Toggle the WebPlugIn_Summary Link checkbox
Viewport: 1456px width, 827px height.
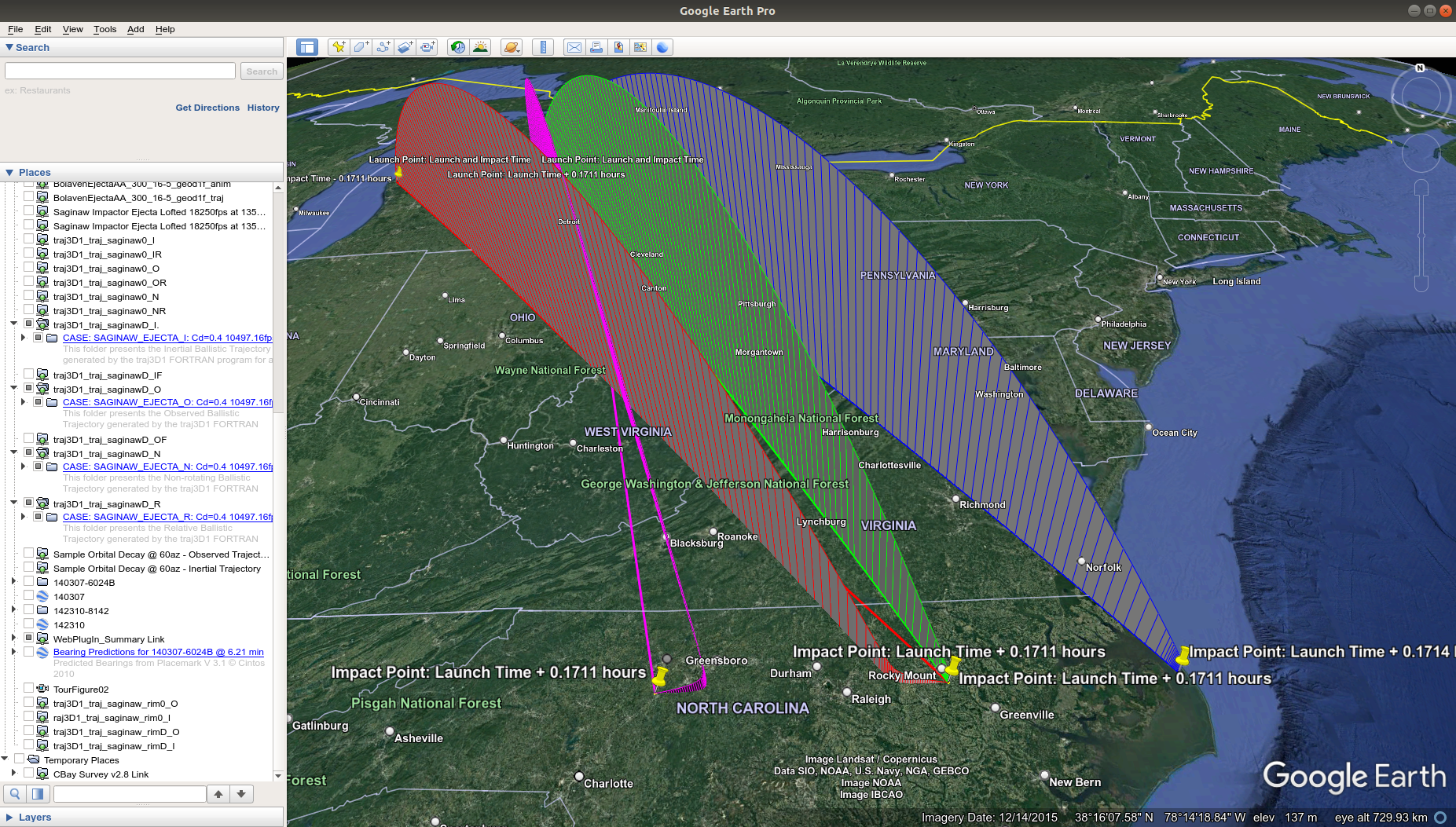coord(29,639)
